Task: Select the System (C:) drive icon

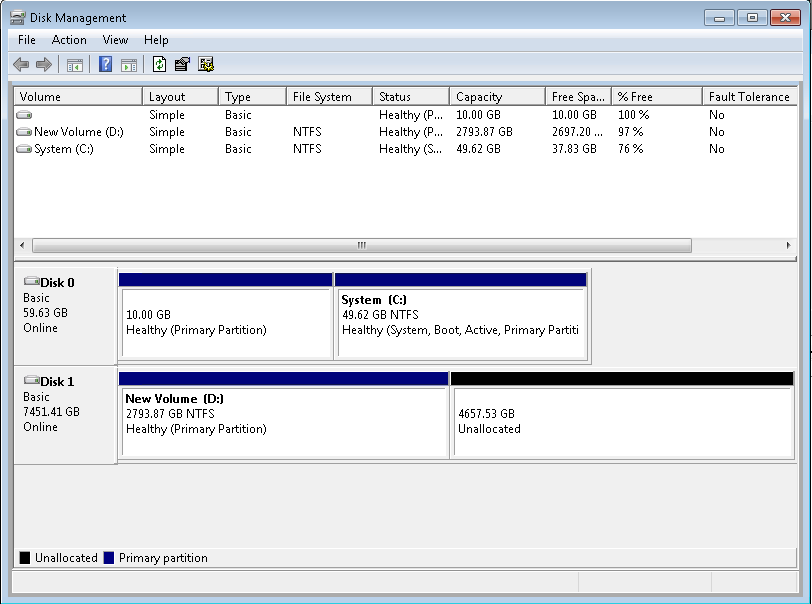Action: [24, 149]
